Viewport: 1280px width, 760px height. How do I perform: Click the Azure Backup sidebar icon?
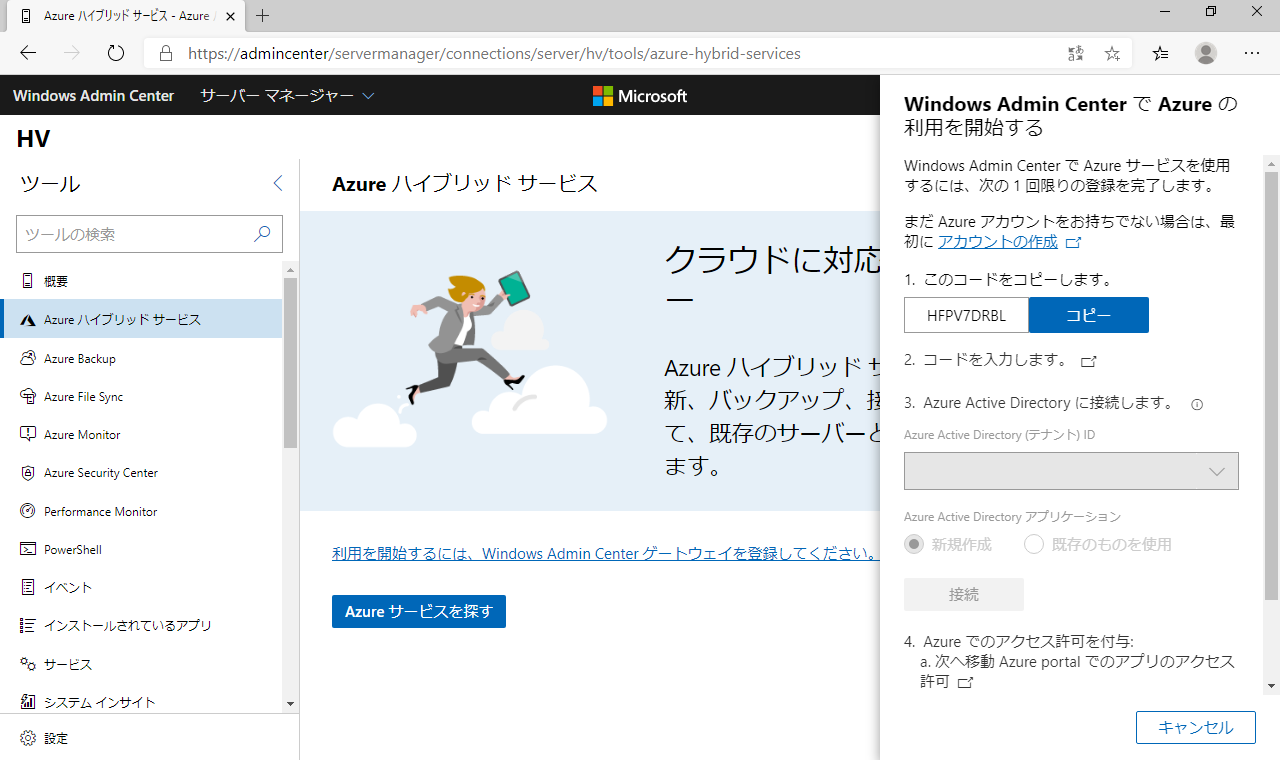pyautogui.click(x=27, y=358)
